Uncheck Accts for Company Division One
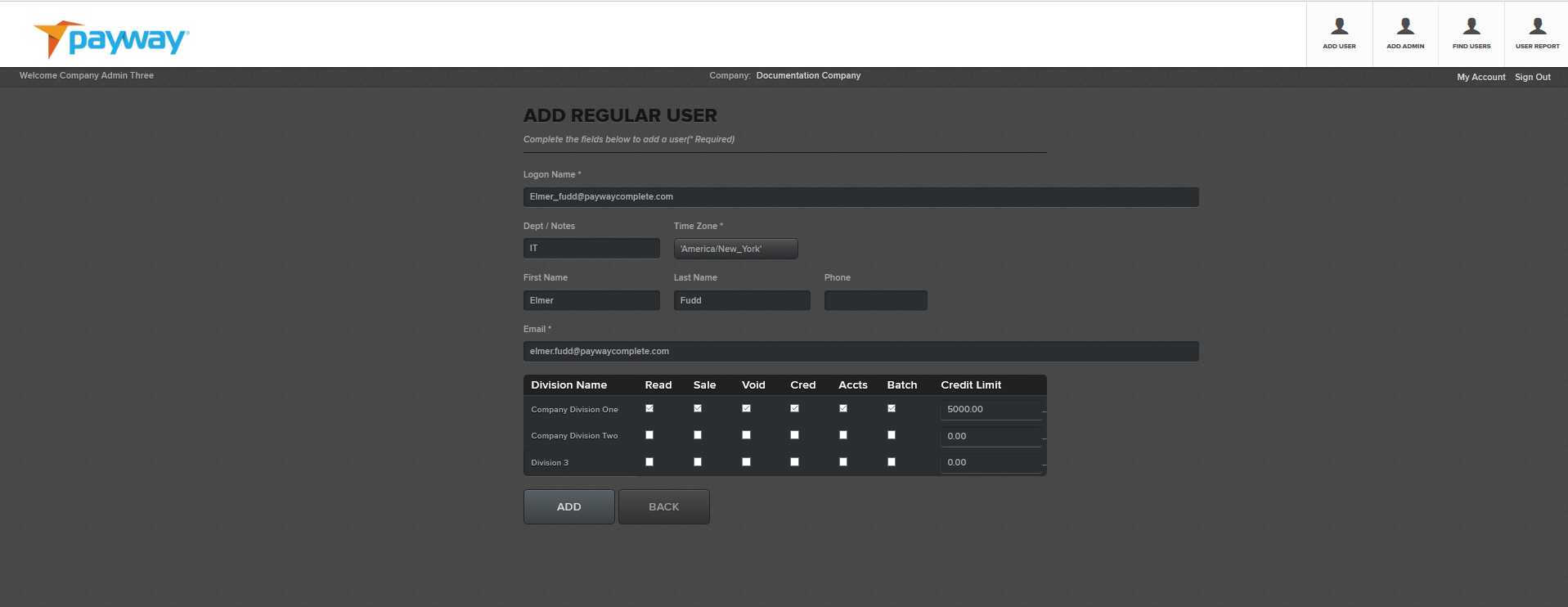The width and height of the screenshot is (1568, 607). click(843, 408)
